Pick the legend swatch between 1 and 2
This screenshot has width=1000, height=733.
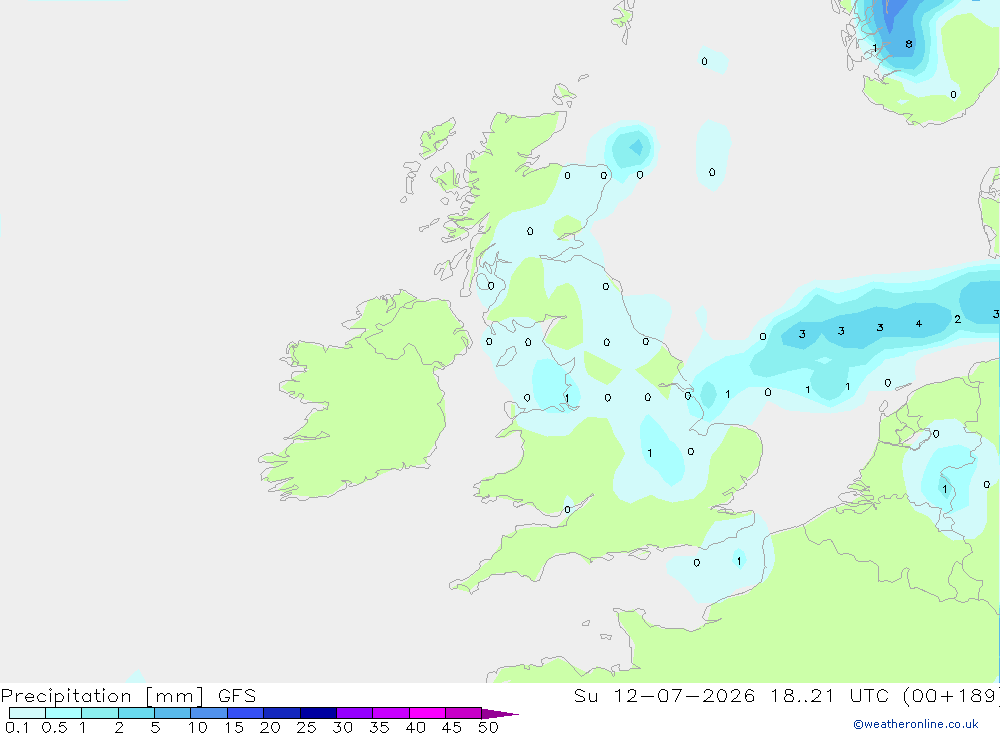[99, 713]
